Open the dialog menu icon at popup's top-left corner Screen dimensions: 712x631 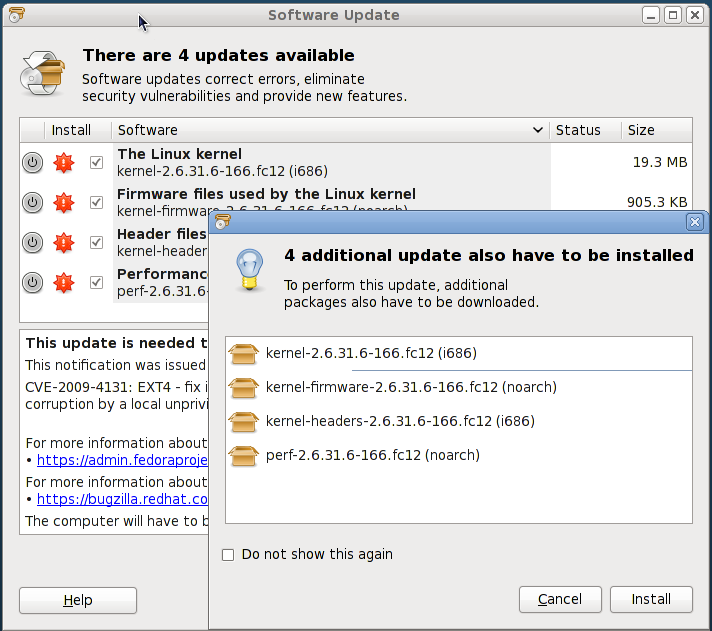222,222
